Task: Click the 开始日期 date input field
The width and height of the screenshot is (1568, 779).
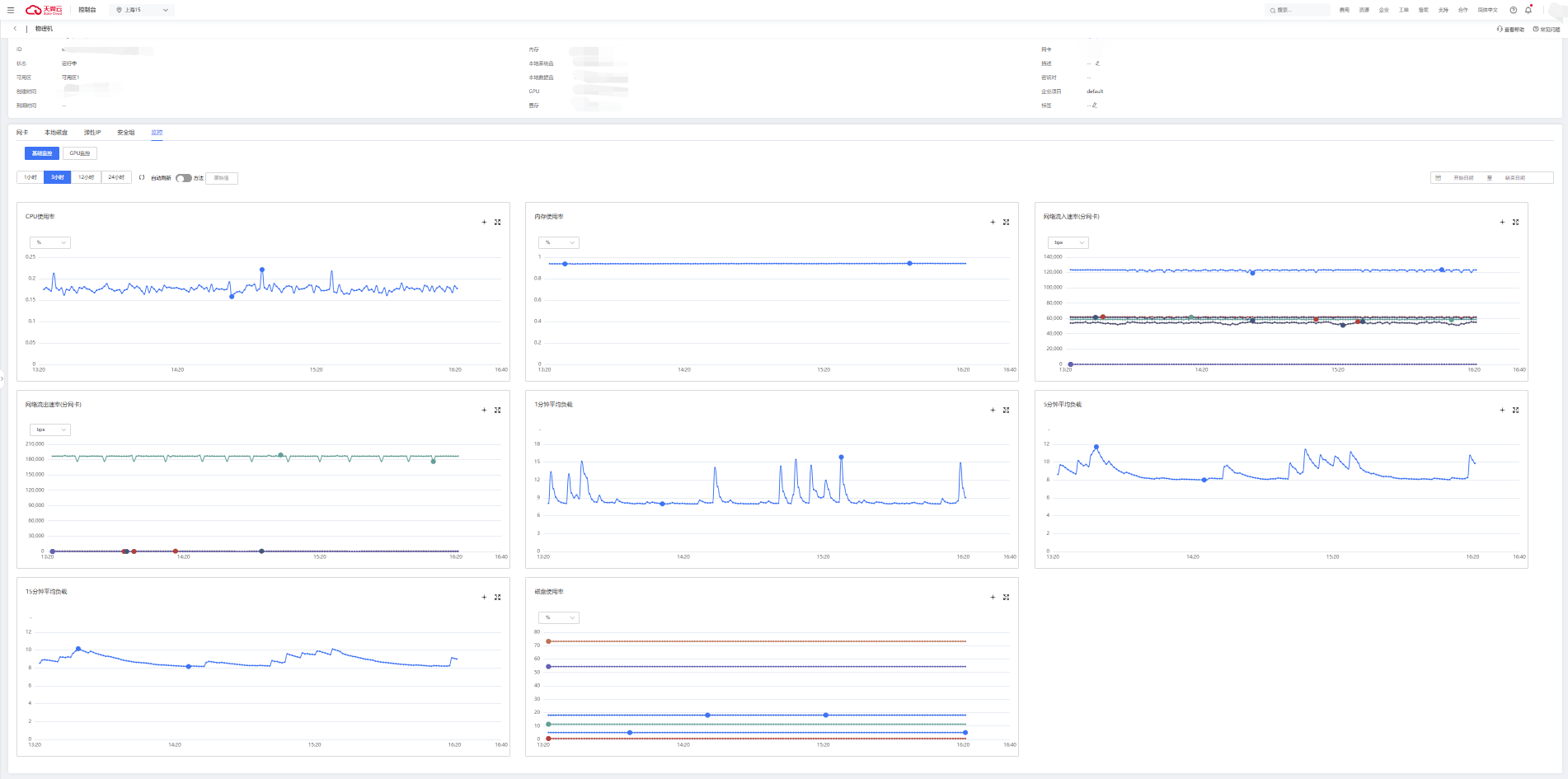Action: [x=1463, y=178]
